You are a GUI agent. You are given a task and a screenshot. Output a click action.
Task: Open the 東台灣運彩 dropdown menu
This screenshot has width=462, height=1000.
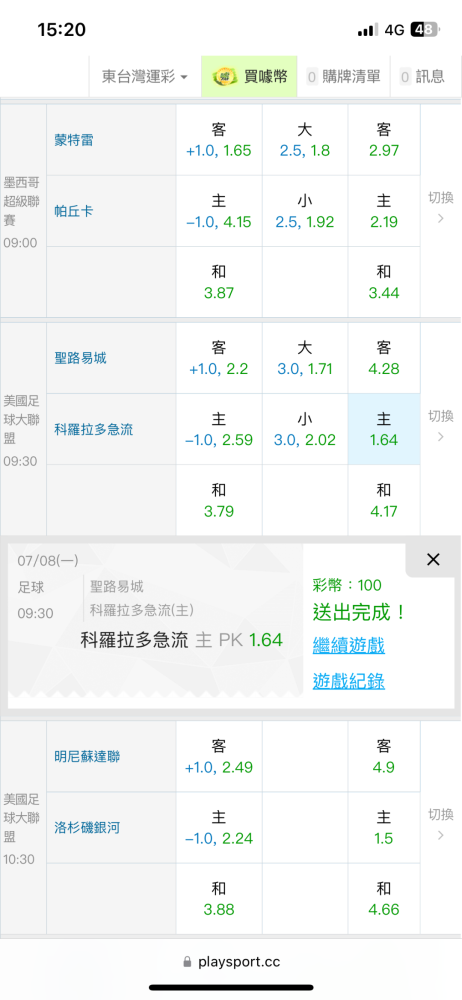(x=145, y=77)
